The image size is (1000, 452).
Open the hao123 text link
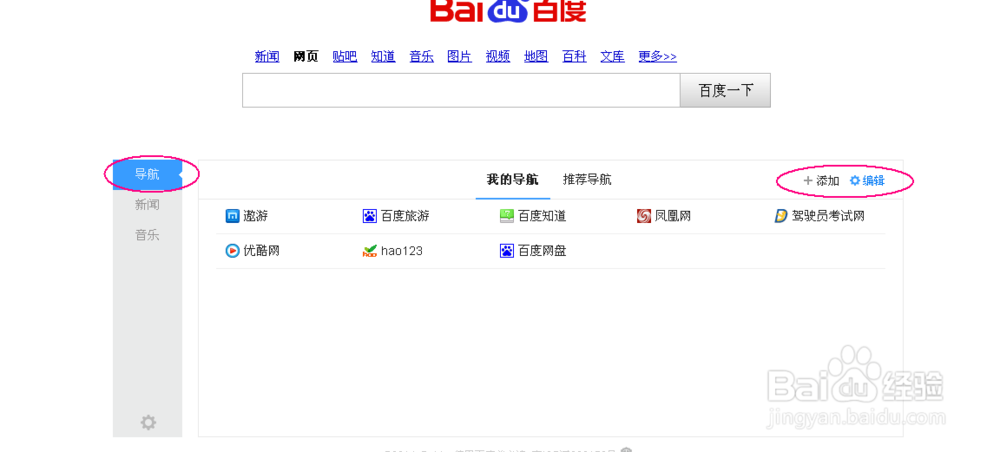click(402, 251)
